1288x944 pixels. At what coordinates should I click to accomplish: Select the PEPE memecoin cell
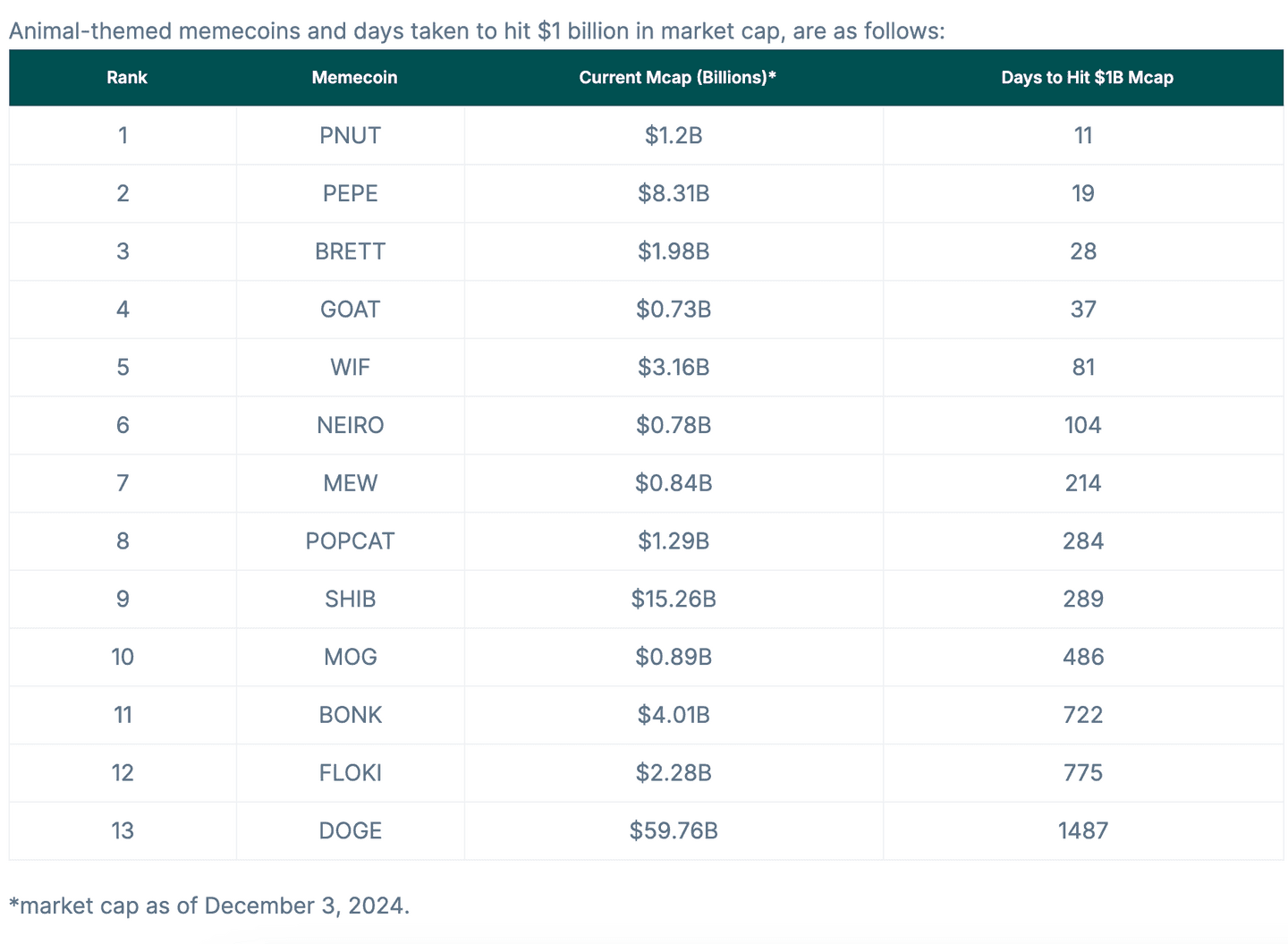click(x=350, y=194)
